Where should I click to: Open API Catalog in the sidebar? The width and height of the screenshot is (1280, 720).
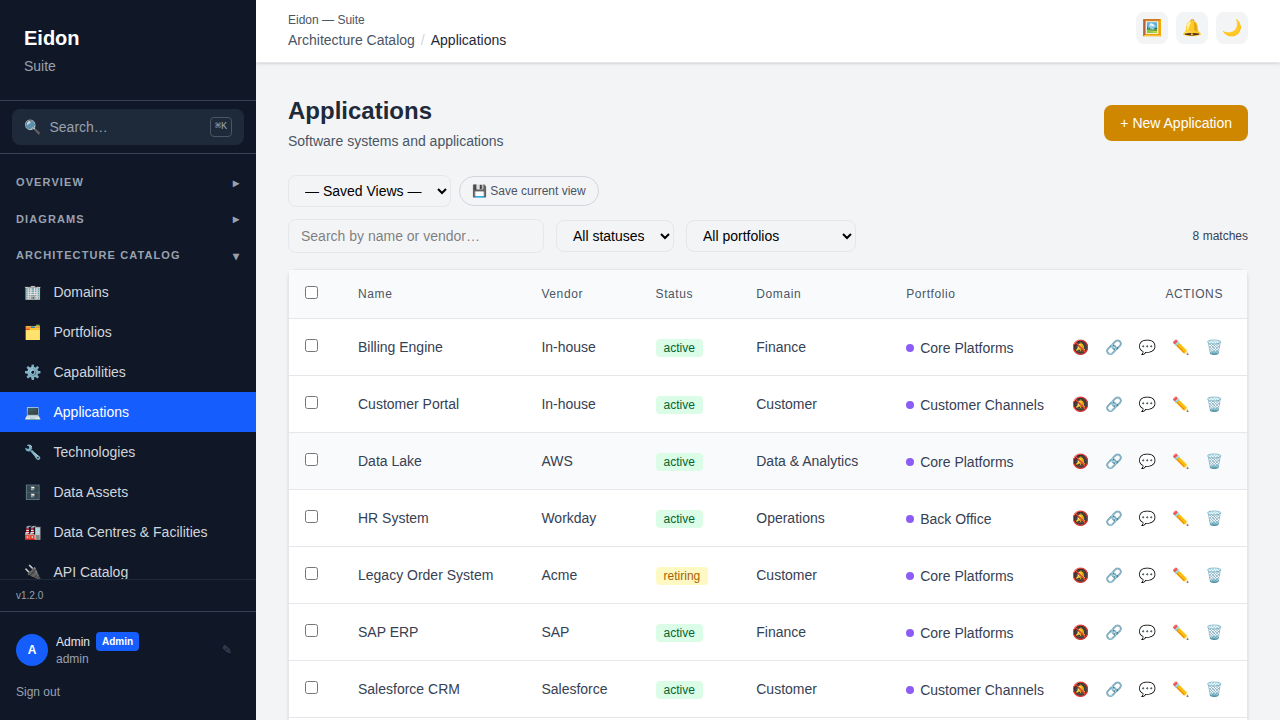(128, 567)
